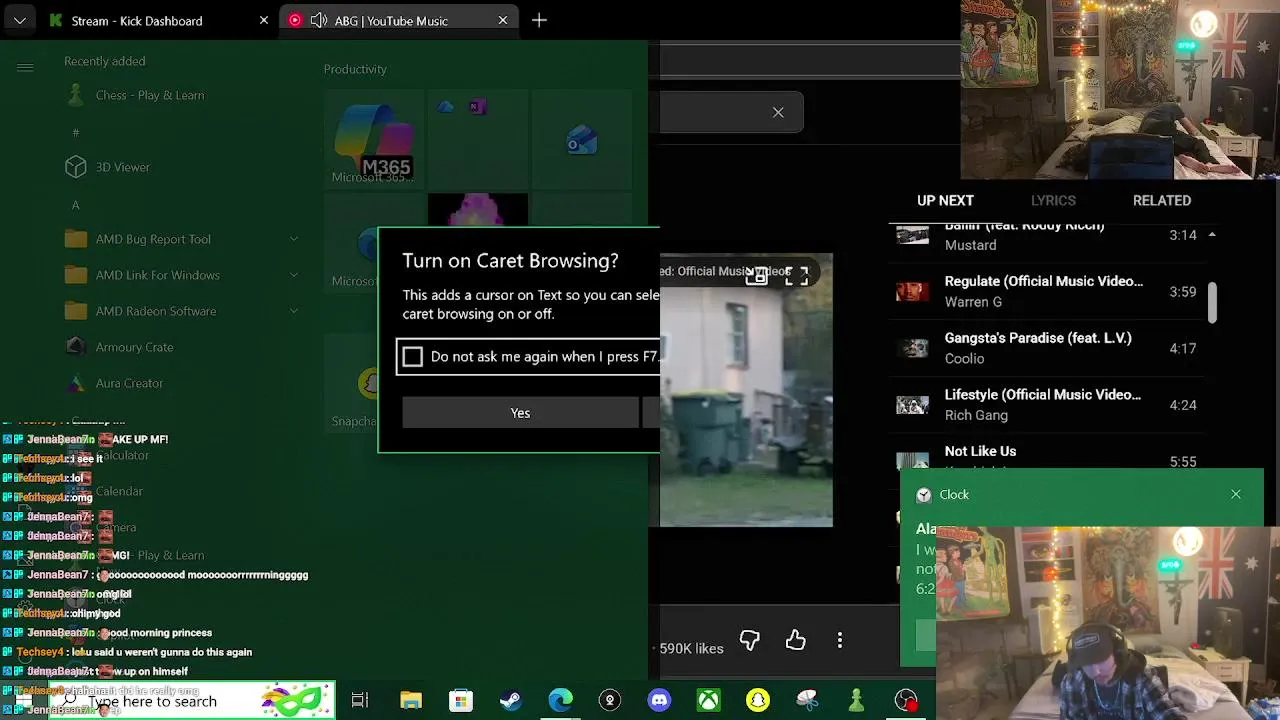Click the Productivity group heading
Screen dimensions: 1280x720
[355, 69]
